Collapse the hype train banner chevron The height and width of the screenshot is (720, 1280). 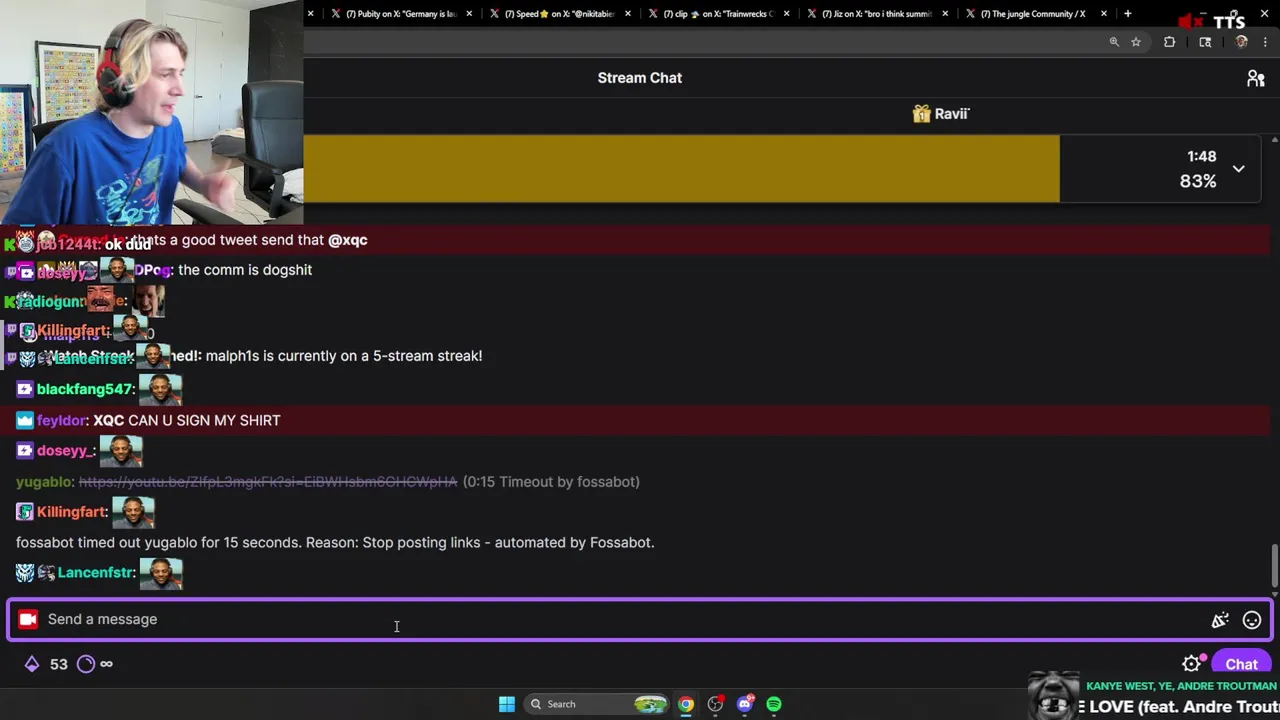click(1238, 169)
